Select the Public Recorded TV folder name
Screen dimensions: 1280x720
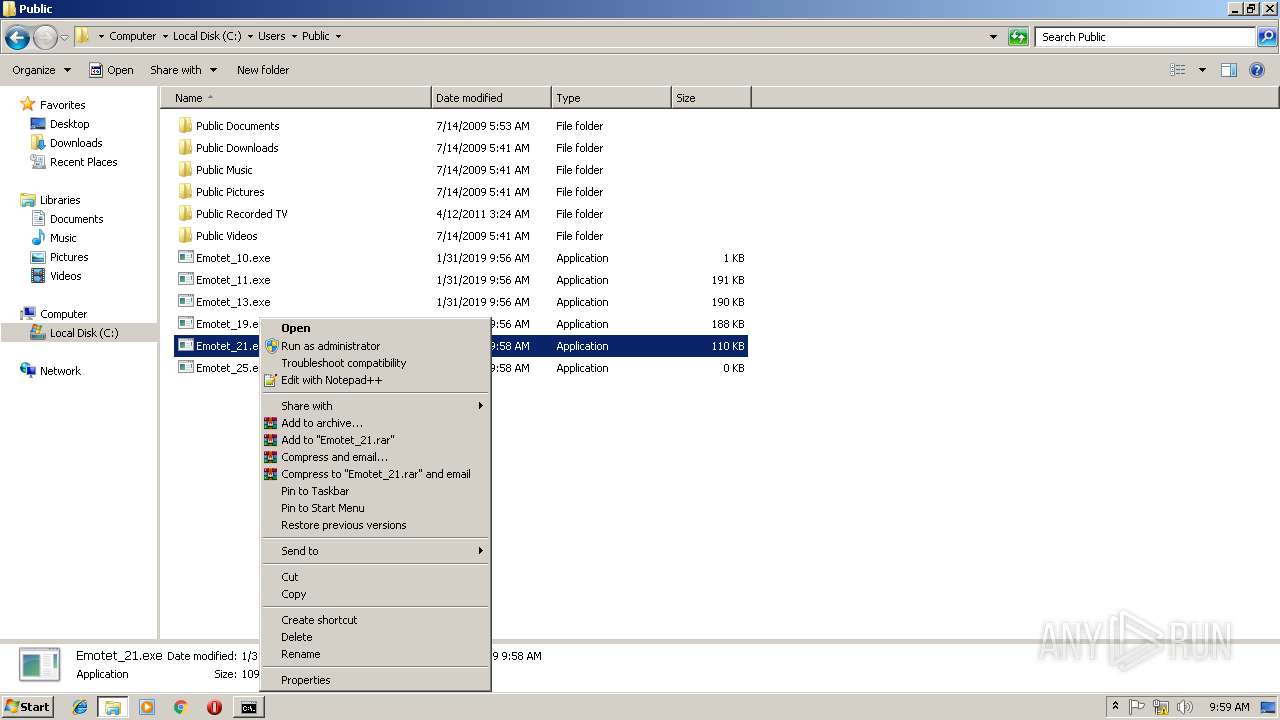click(242, 214)
